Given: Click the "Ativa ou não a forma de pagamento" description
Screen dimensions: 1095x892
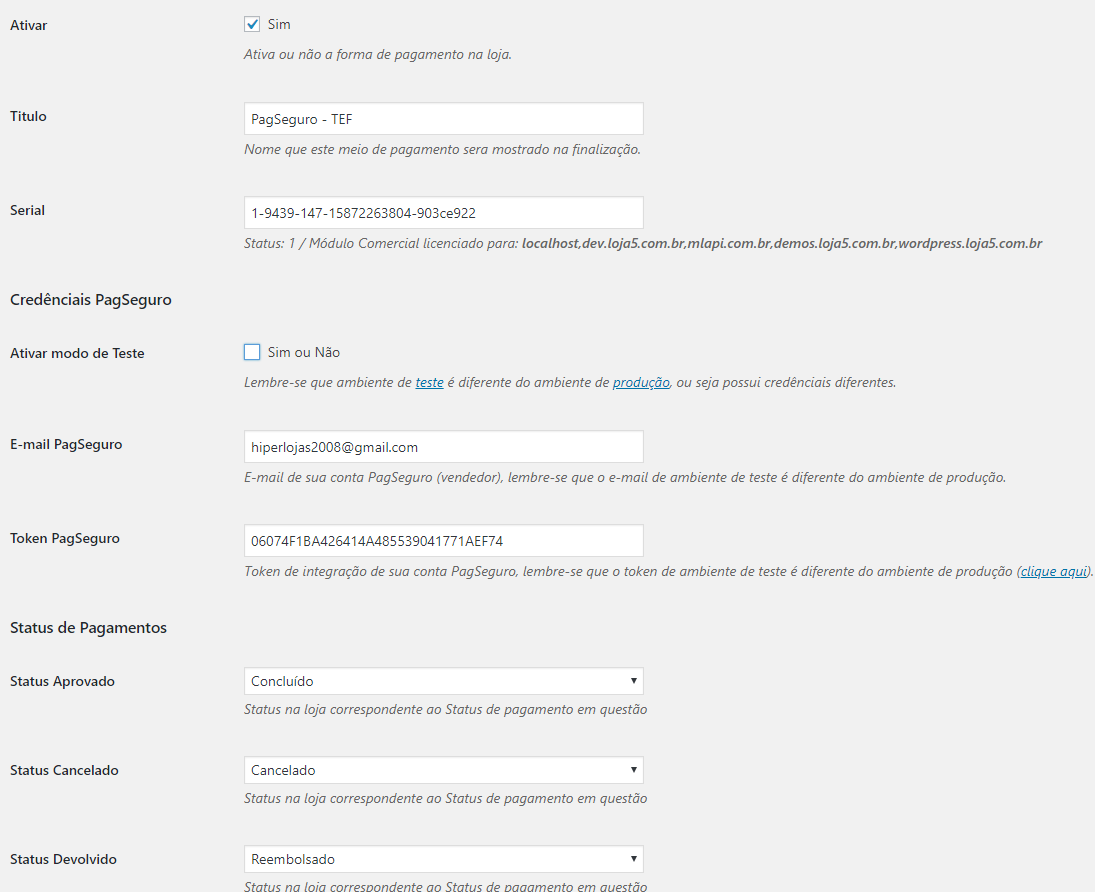Looking at the screenshot, I should [378, 54].
